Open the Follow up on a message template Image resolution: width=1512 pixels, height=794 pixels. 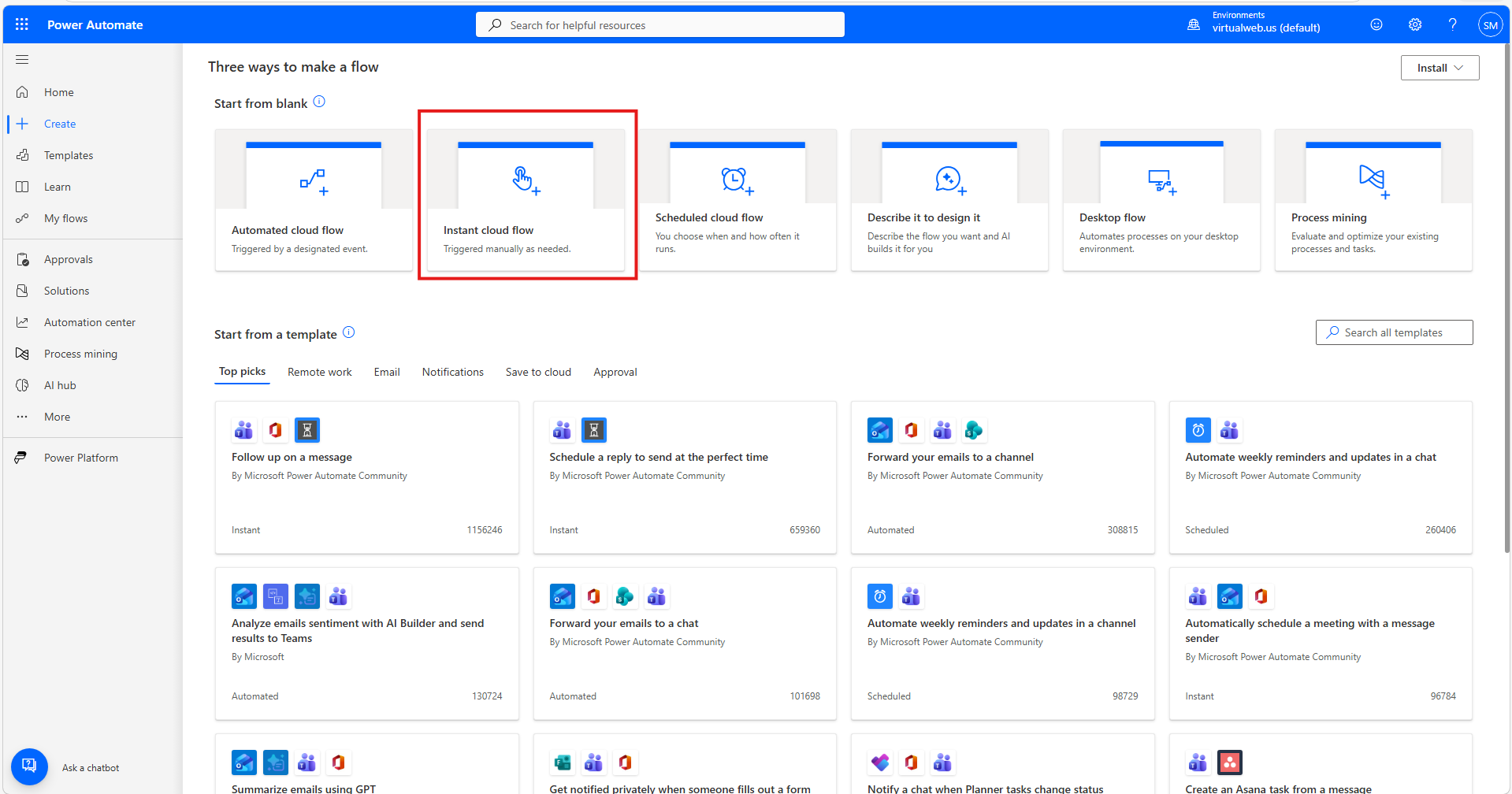[367, 477]
